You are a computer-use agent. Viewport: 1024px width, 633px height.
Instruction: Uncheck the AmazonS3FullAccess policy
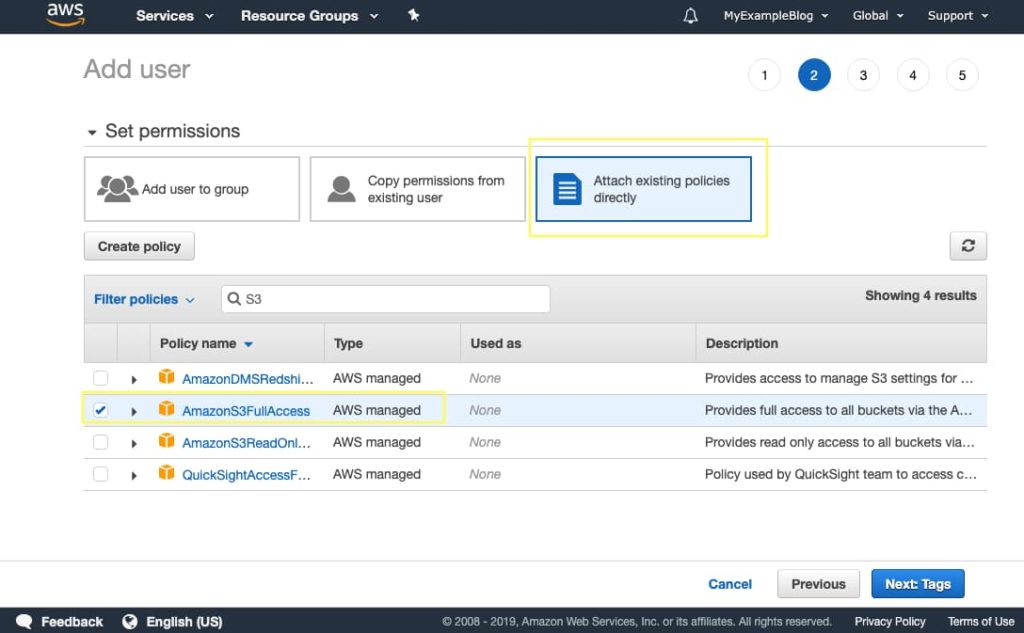(x=100, y=410)
